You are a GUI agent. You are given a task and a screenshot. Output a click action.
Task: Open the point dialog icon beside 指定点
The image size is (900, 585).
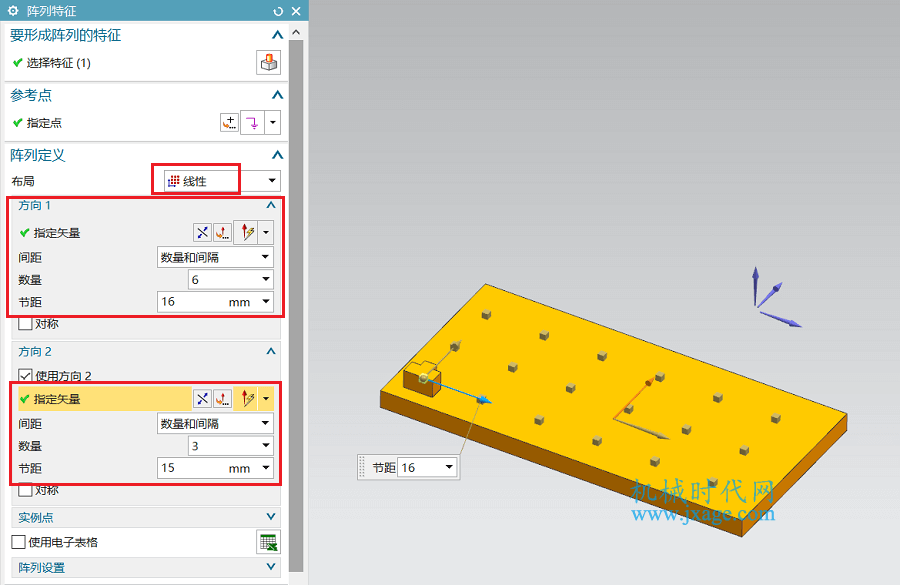[x=230, y=122]
